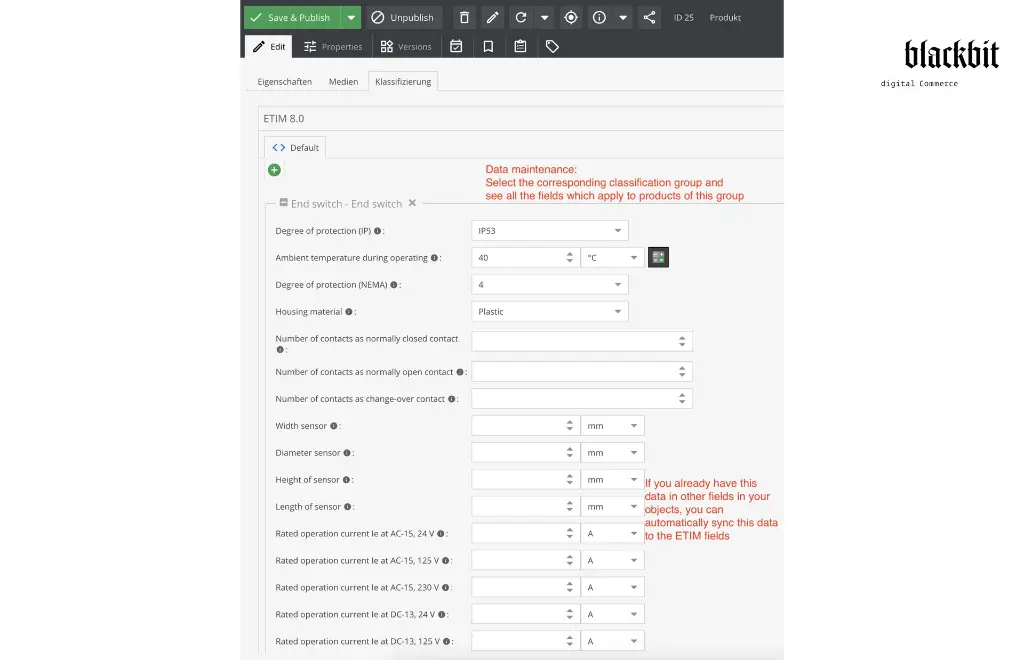Viewport: 1024px width, 660px height.
Task: Click the Save & Publish button
Action: pos(293,18)
